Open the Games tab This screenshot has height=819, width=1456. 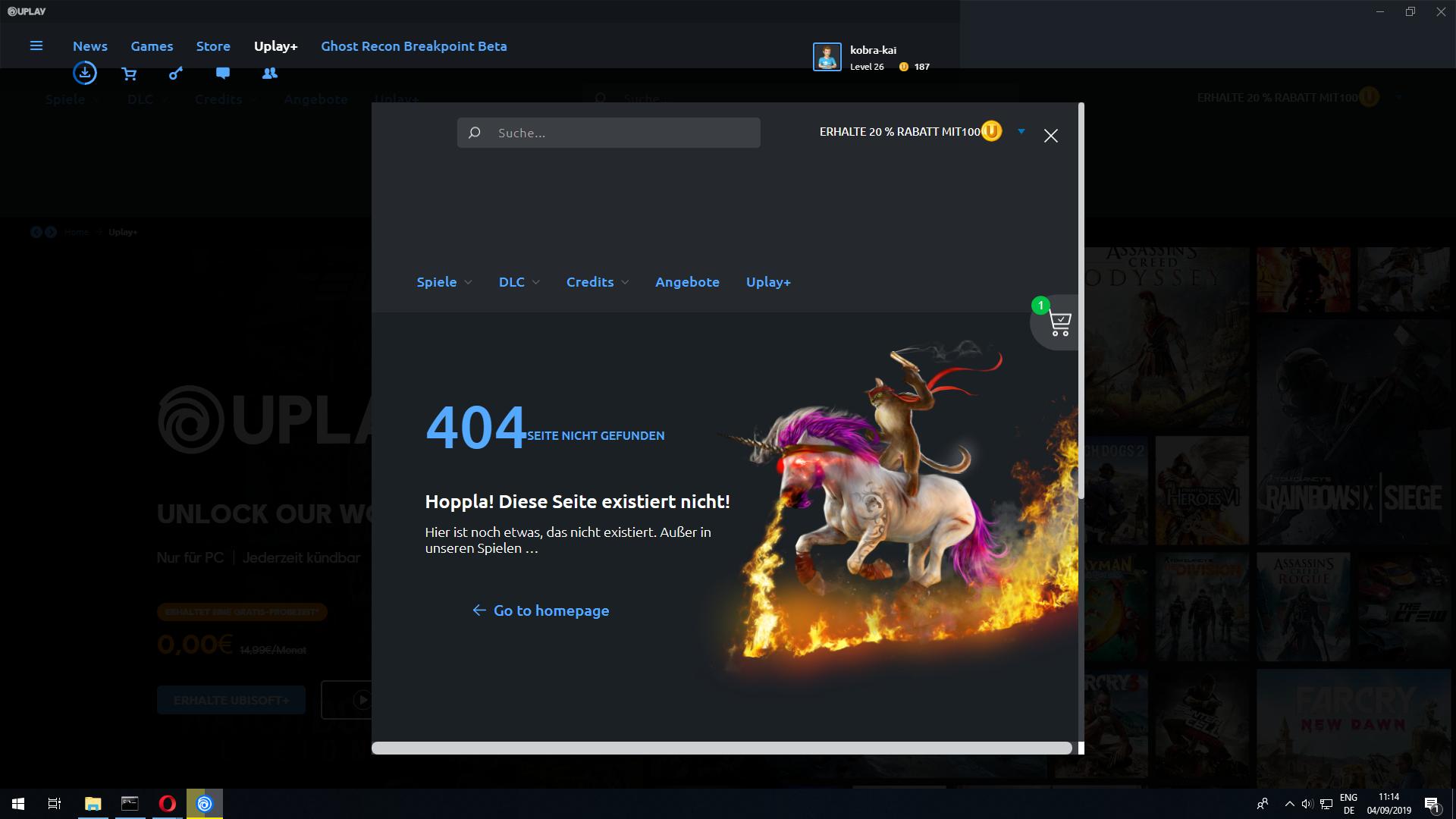click(x=152, y=46)
